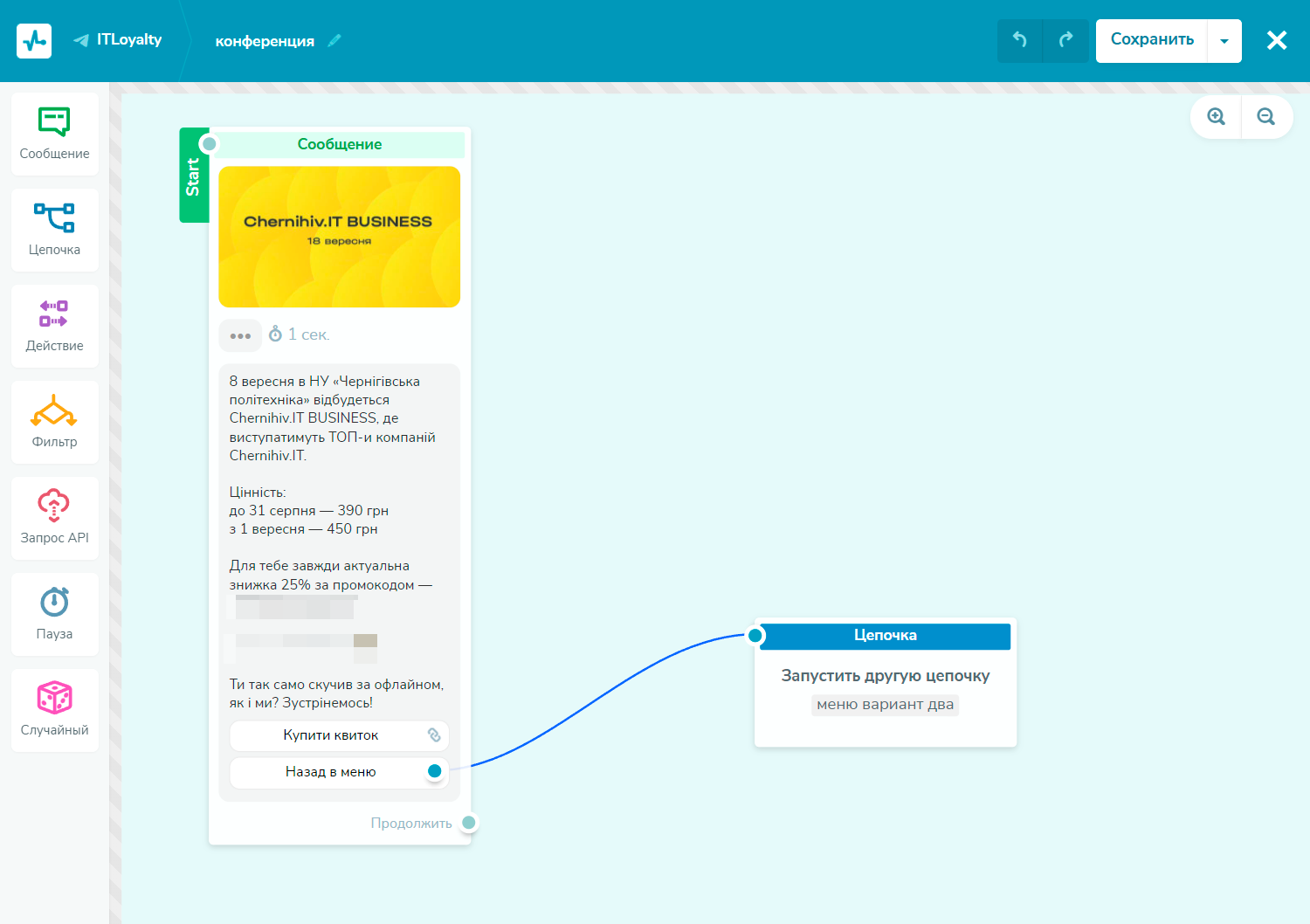Edit the конференция flow name with pencil icon
1310x924 pixels.
(x=334, y=40)
